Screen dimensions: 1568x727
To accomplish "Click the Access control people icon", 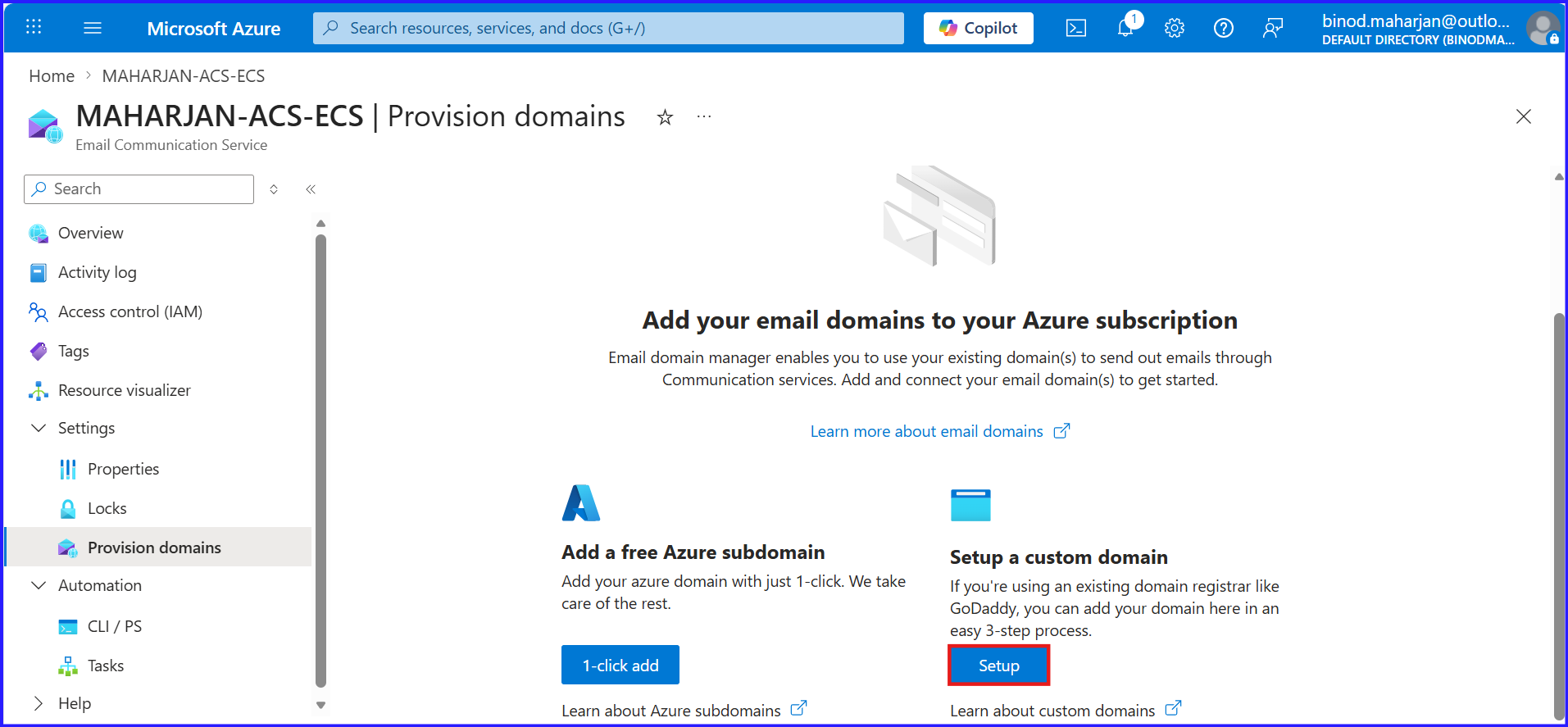I will tap(39, 312).
